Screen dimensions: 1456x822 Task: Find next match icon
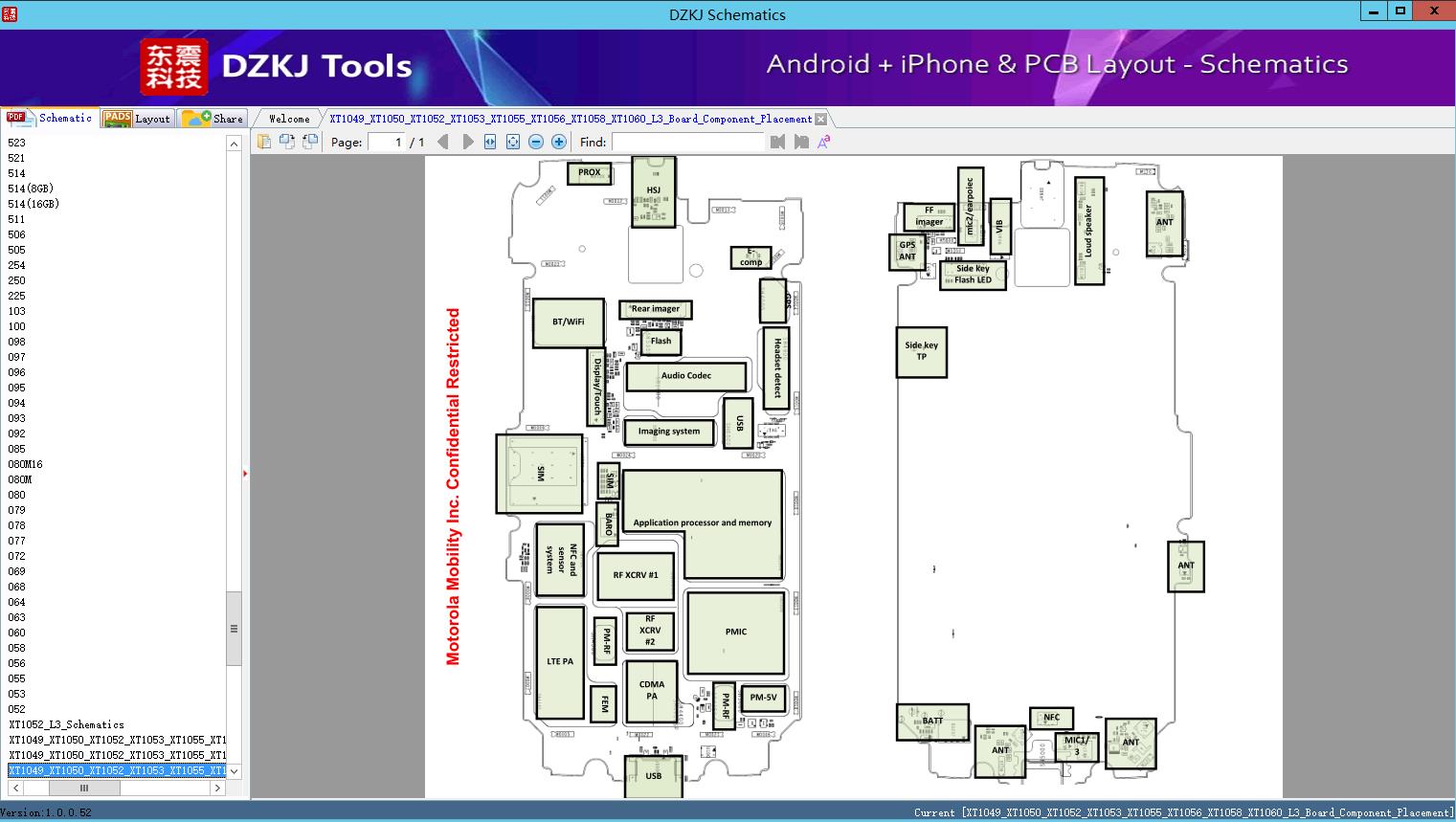(800, 142)
